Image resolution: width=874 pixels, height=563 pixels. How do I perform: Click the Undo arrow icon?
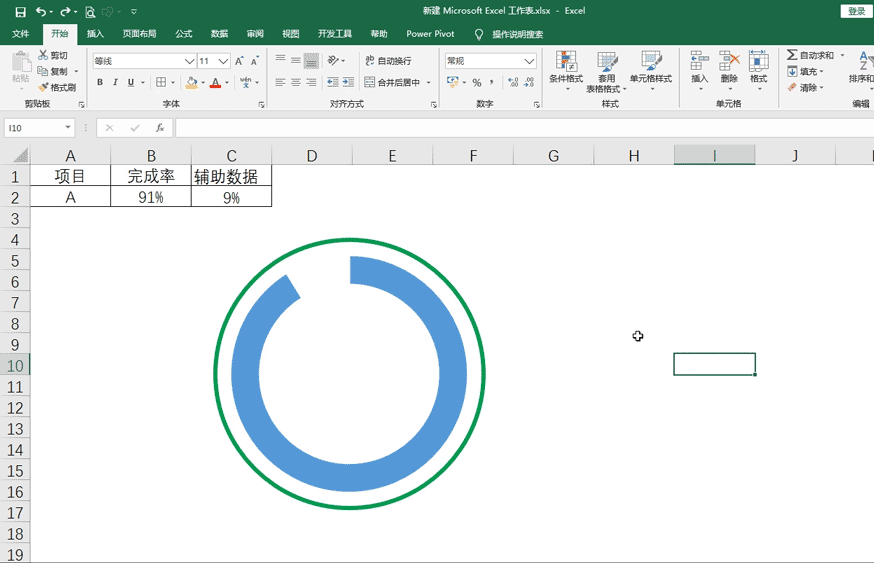tap(41, 12)
